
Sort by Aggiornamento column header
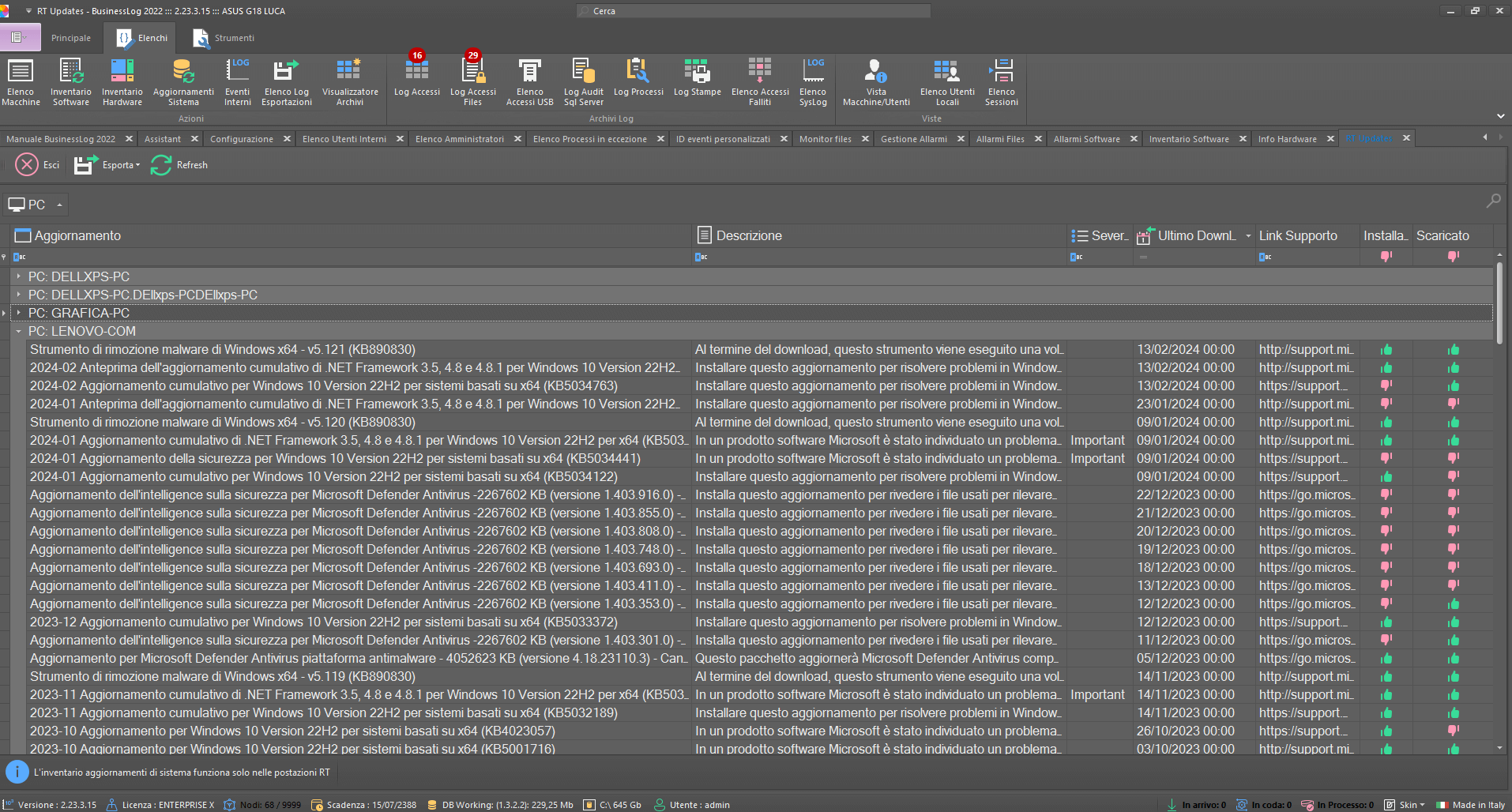click(x=350, y=235)
